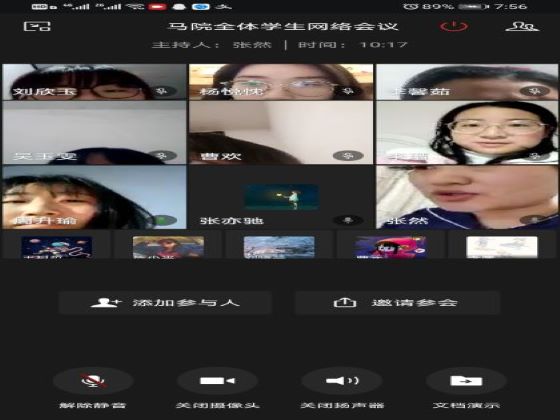The height and width of the screenshot is (420, 560).
Task: Tap the meeting title 马院全体学生网络会议
Action: [x=283, y=26]
